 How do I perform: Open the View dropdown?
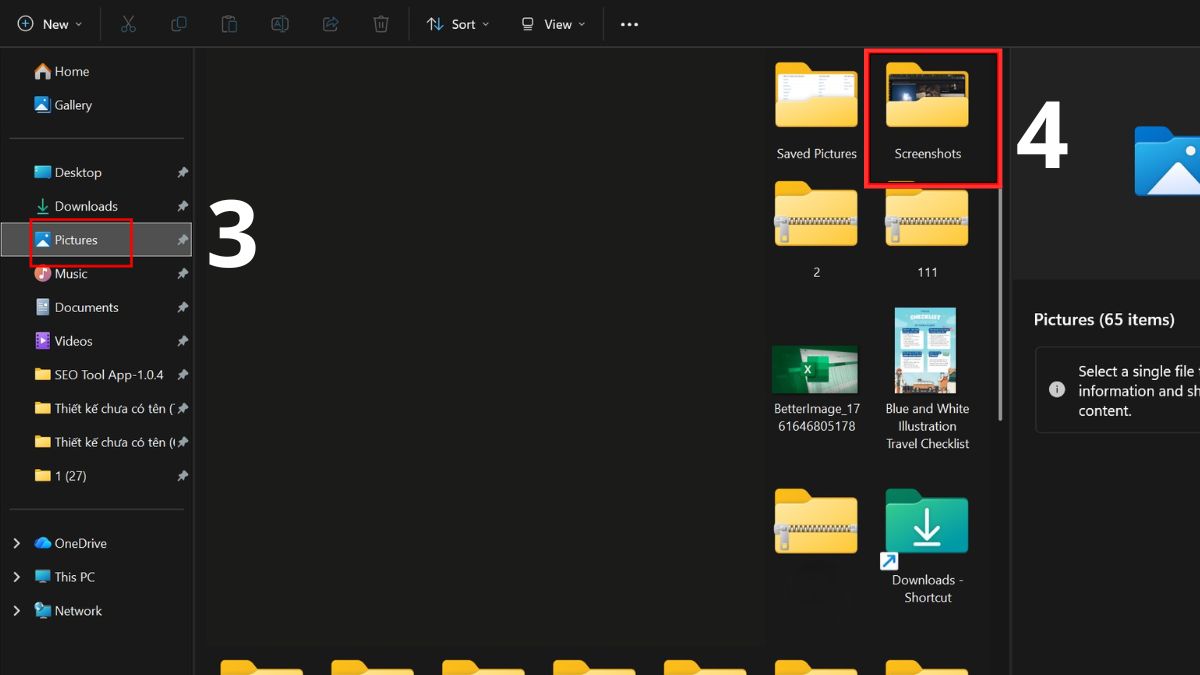click(x=551, y=23)
